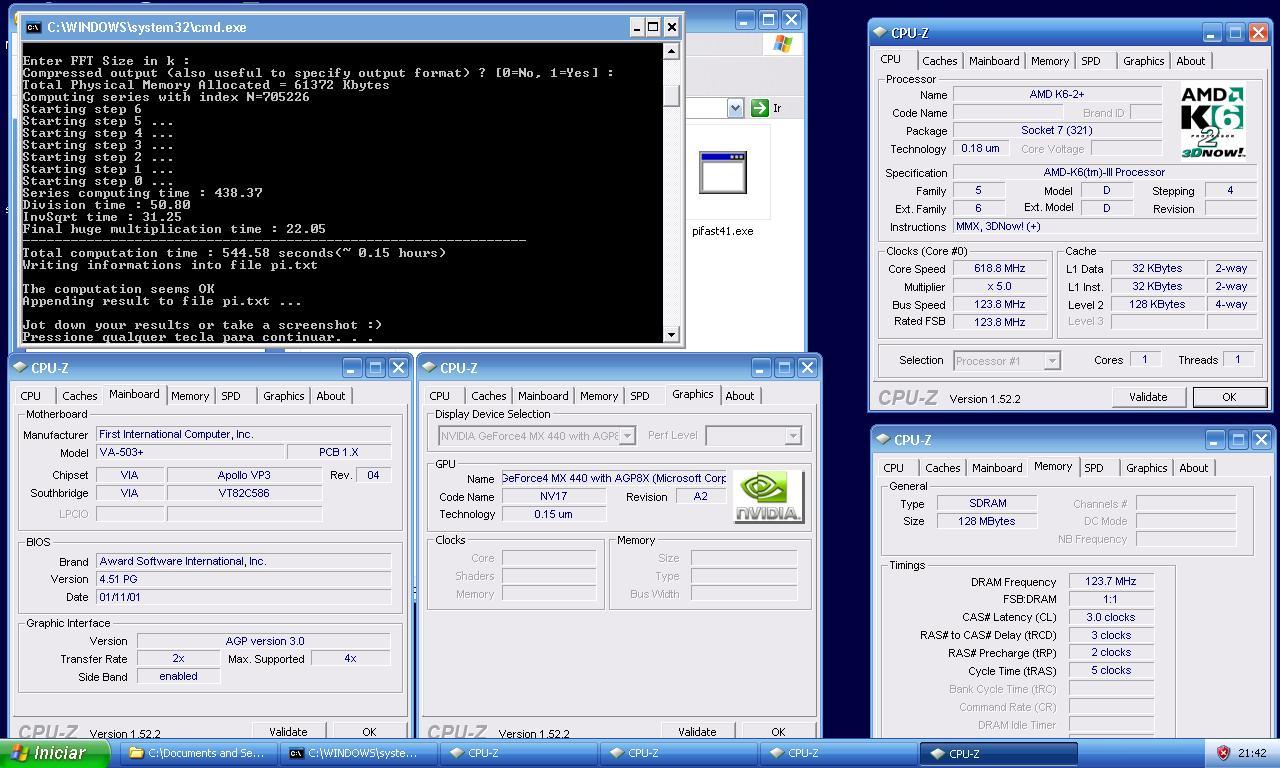Select Memory tab in CPU window
Screen dimensions: 1280x768
(1049, 61)
